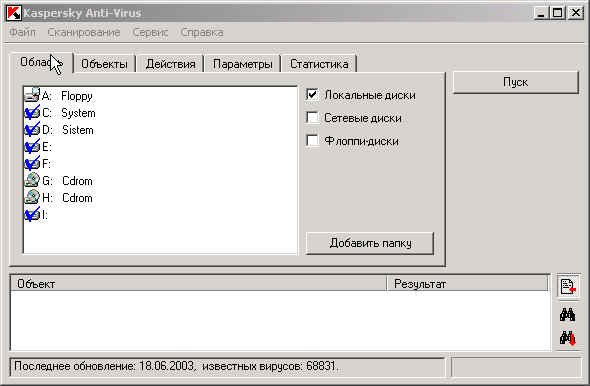Switch to the Статистика tab
Image resolution: width=590 pixels, height=386 pixels.
click(x=319, y=64)
